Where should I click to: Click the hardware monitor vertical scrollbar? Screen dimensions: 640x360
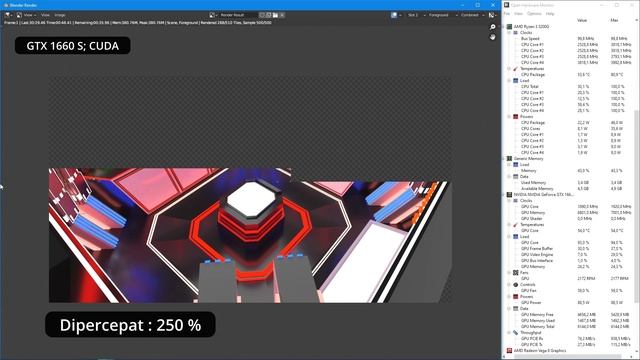coord(637,206)
